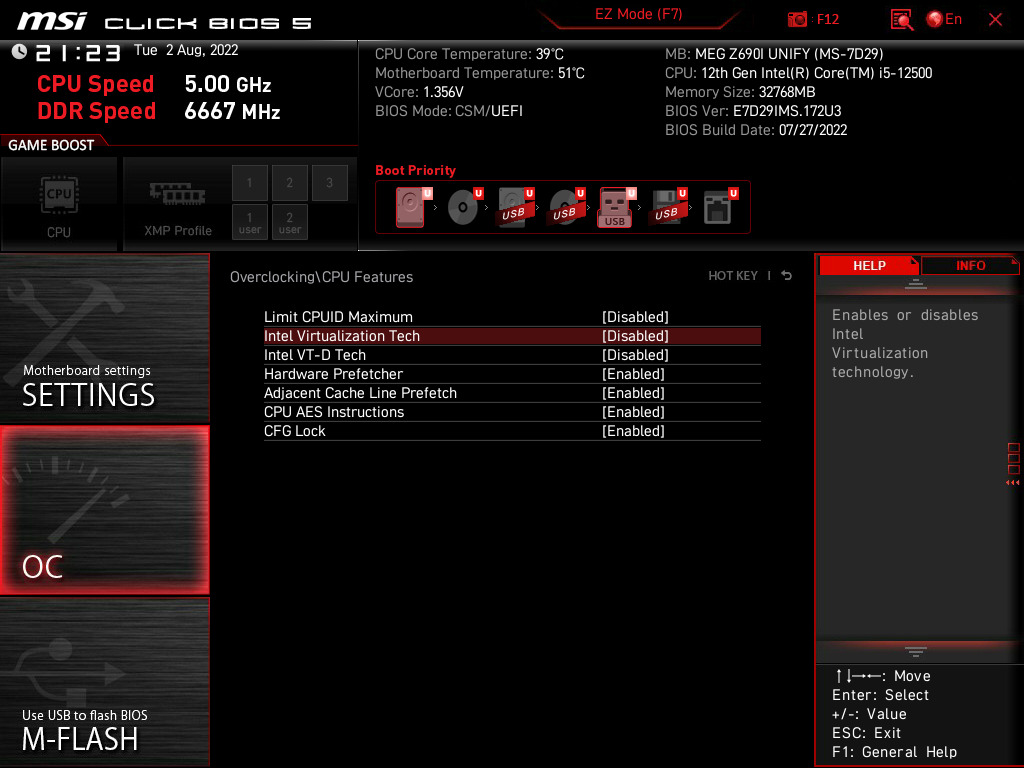Open the OC overclocking panel
Viewport: 1024px width, 768px height.
click(104, 510)
